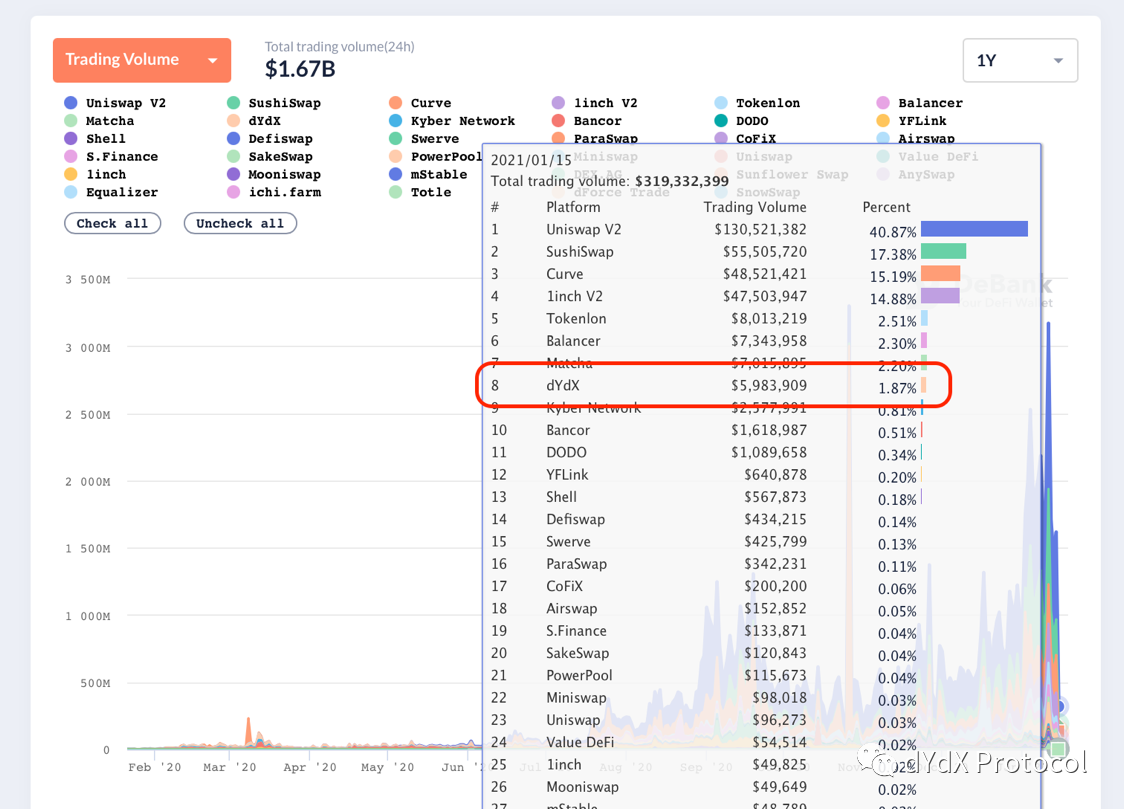Toggle the Matcha series label

(x=109, y=121)
